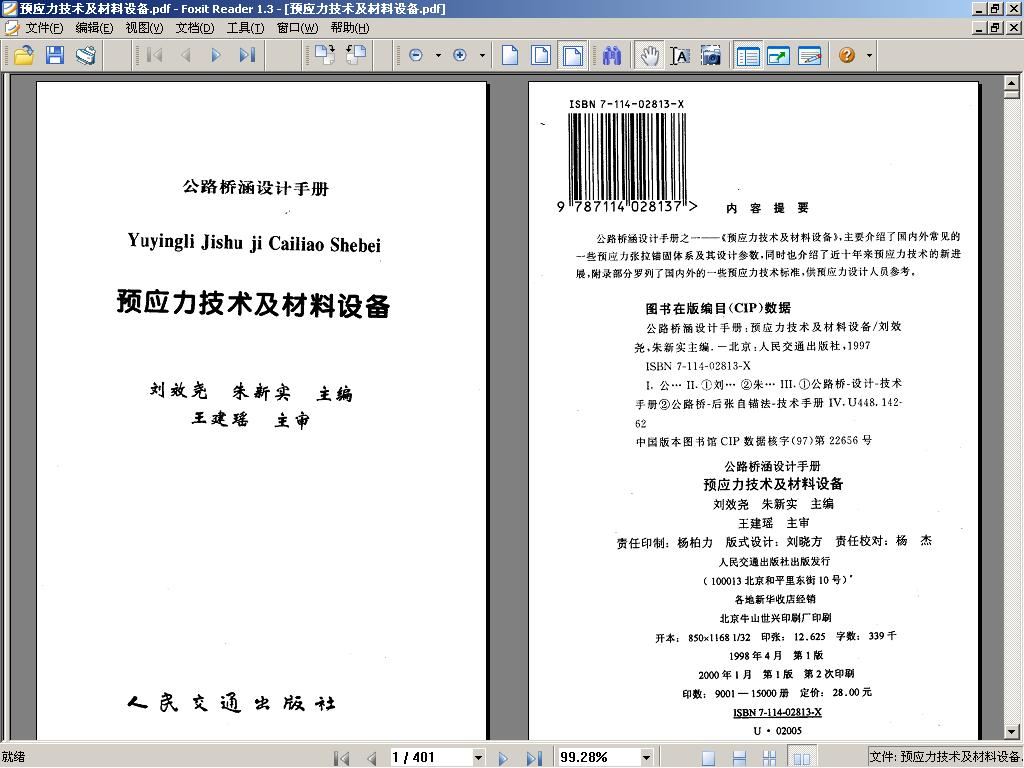The width and height of the screenshot is (1024, 768).
Task: Select the Hand tool
Action: pos(649,56)
